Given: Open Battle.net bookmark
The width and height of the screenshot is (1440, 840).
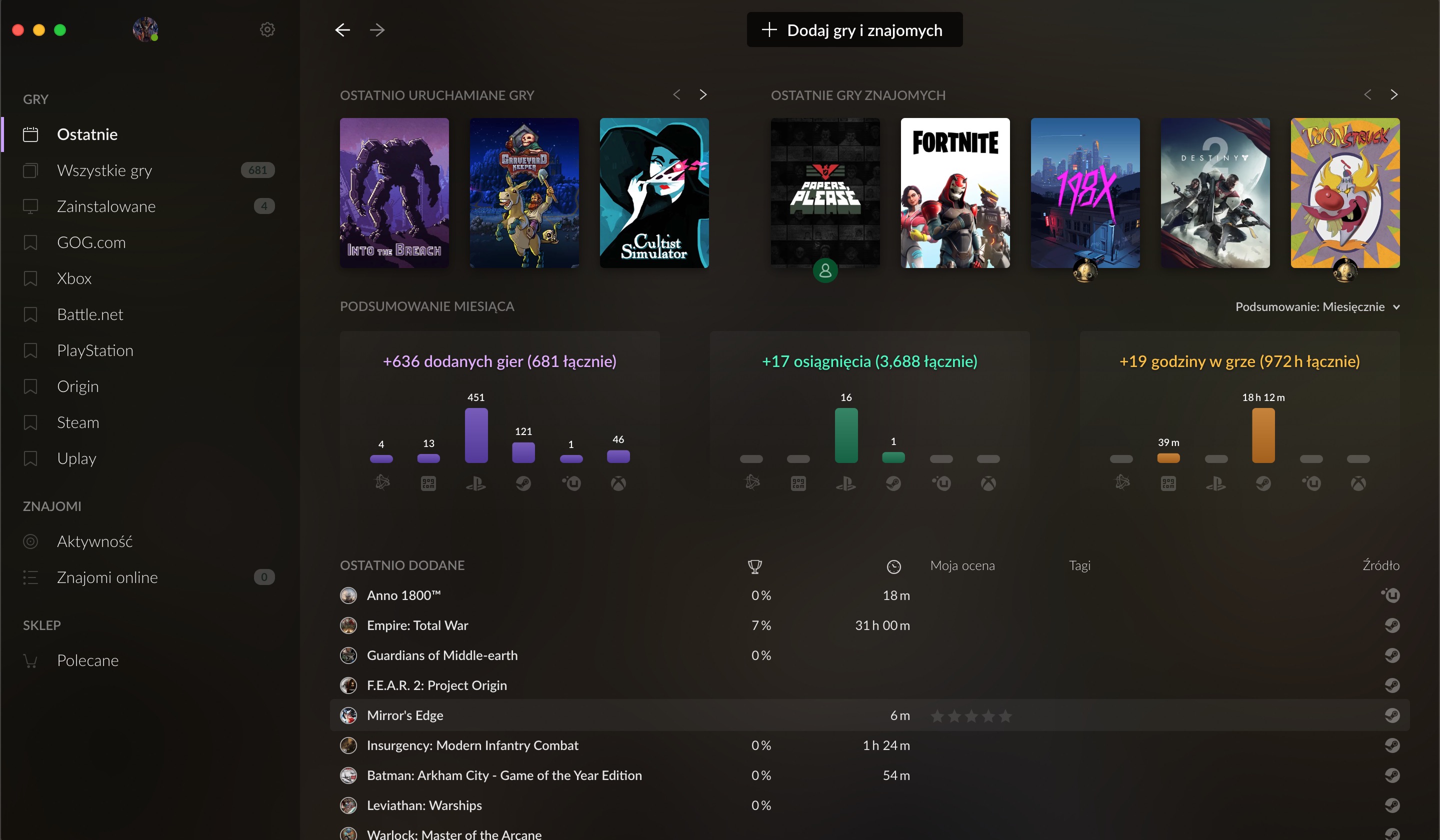Looking at the screenshot, I should [x=149, y=314].
